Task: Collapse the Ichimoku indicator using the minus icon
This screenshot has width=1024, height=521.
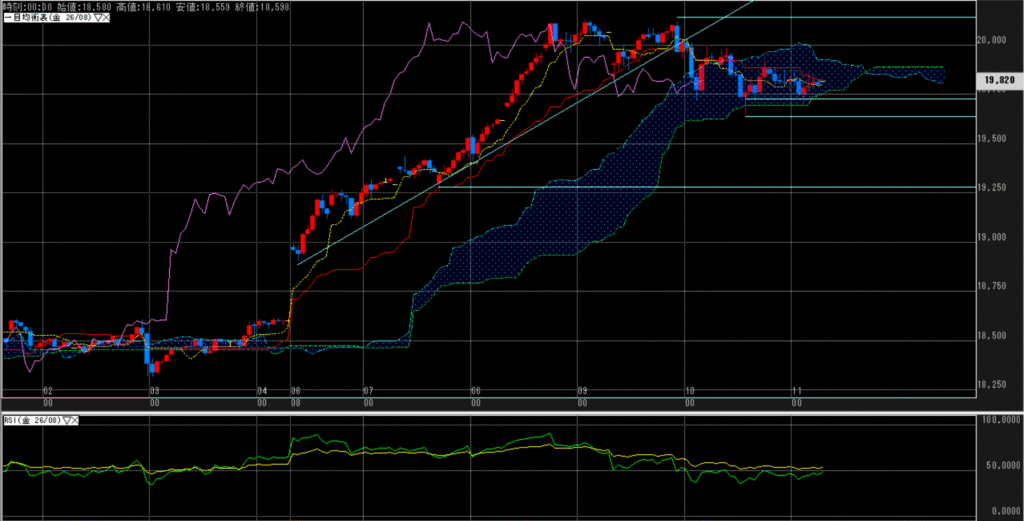Action: 5,17
